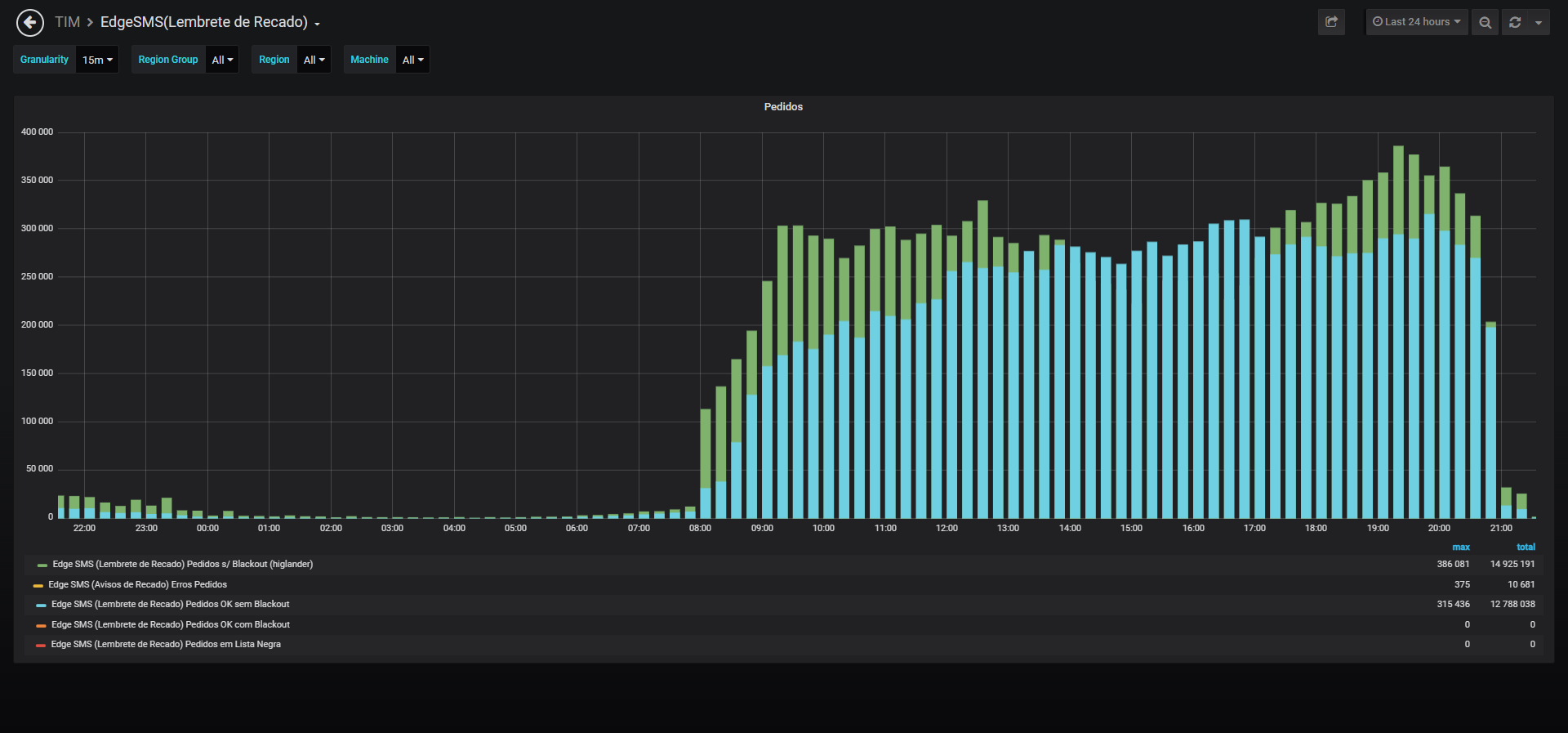
Task: Toggle Pedidos s/ Blackout (higlander) series
Action: point(183,564)
